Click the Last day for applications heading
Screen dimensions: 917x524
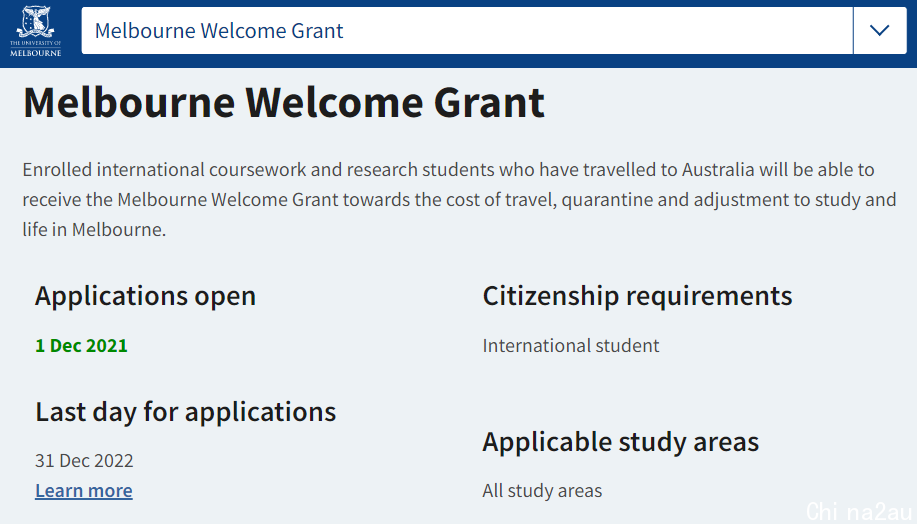pyautogui.click(x=185, y=412)
